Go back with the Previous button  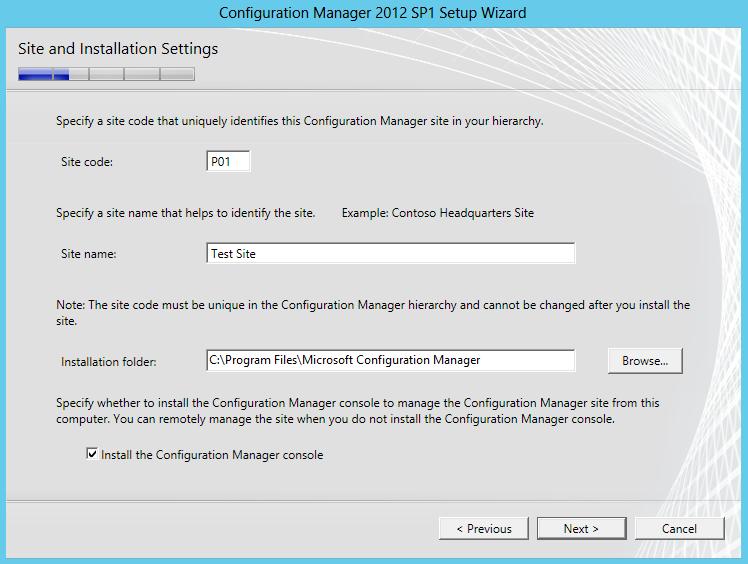484,529
